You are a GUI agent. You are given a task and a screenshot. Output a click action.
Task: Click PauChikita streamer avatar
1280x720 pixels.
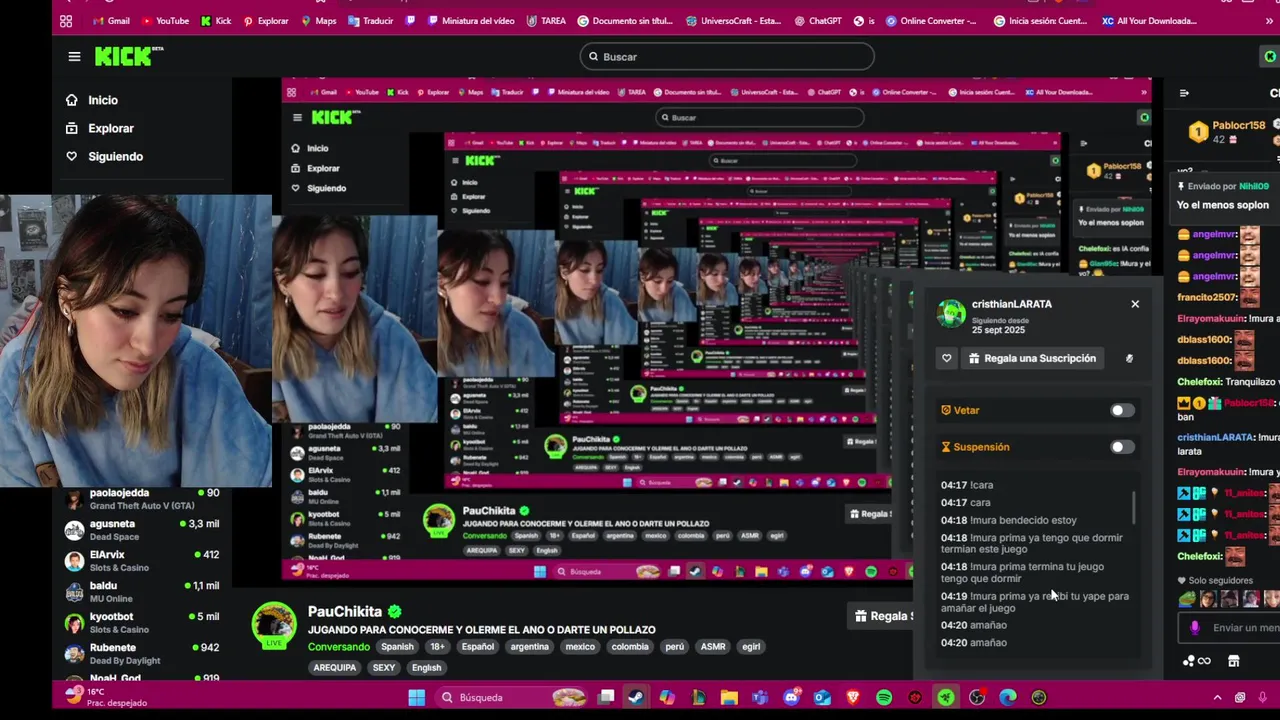274,625
